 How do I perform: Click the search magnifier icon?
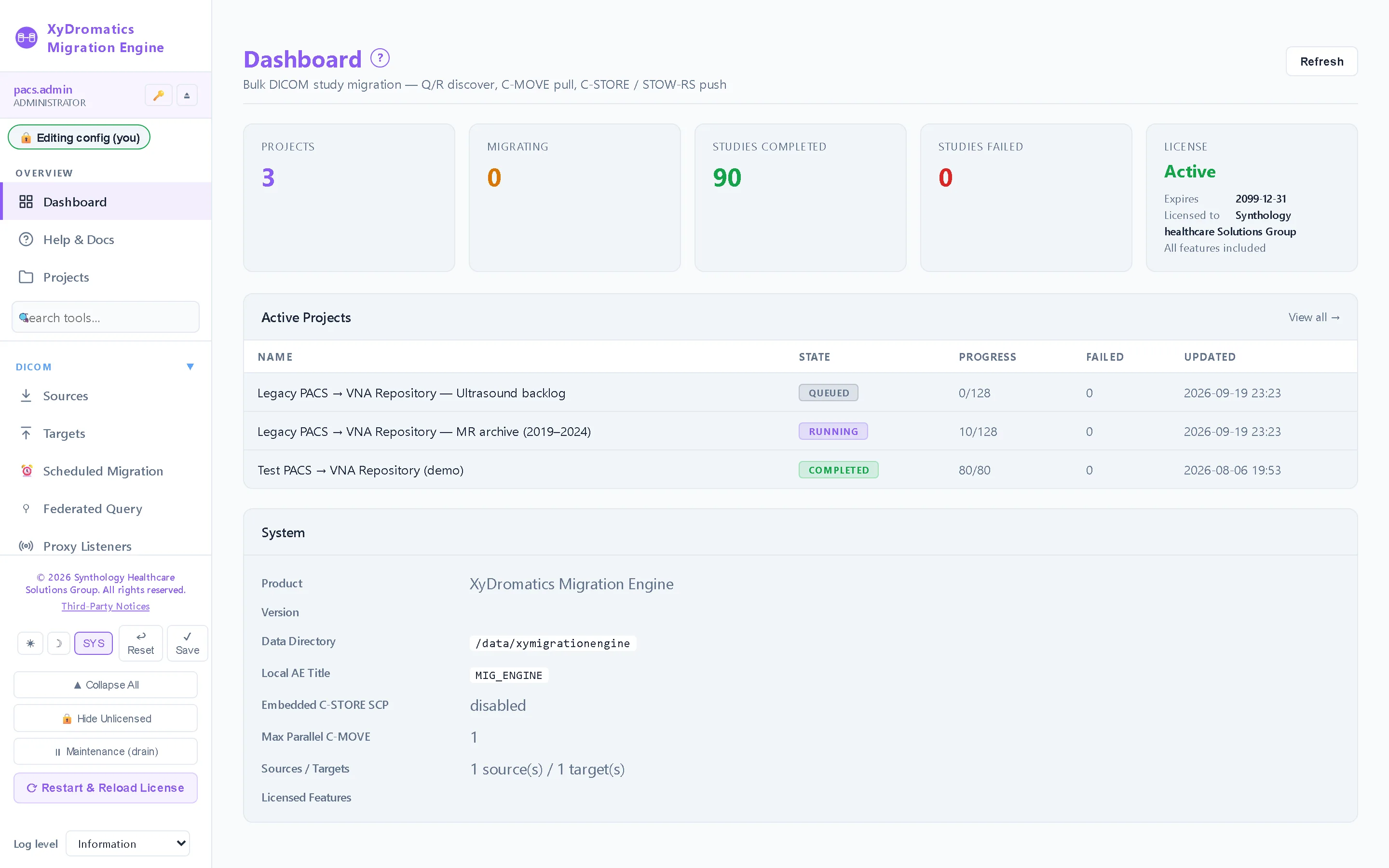click(24, 317)
